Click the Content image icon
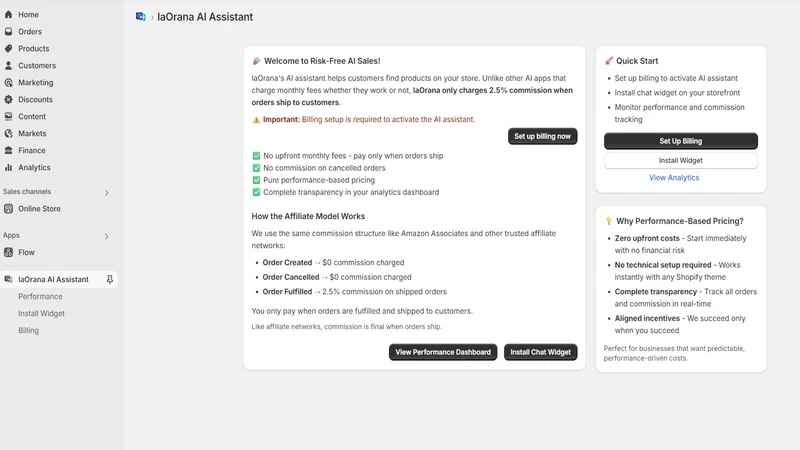Screen dimensions: 800x450 click(x=8, y=116)
